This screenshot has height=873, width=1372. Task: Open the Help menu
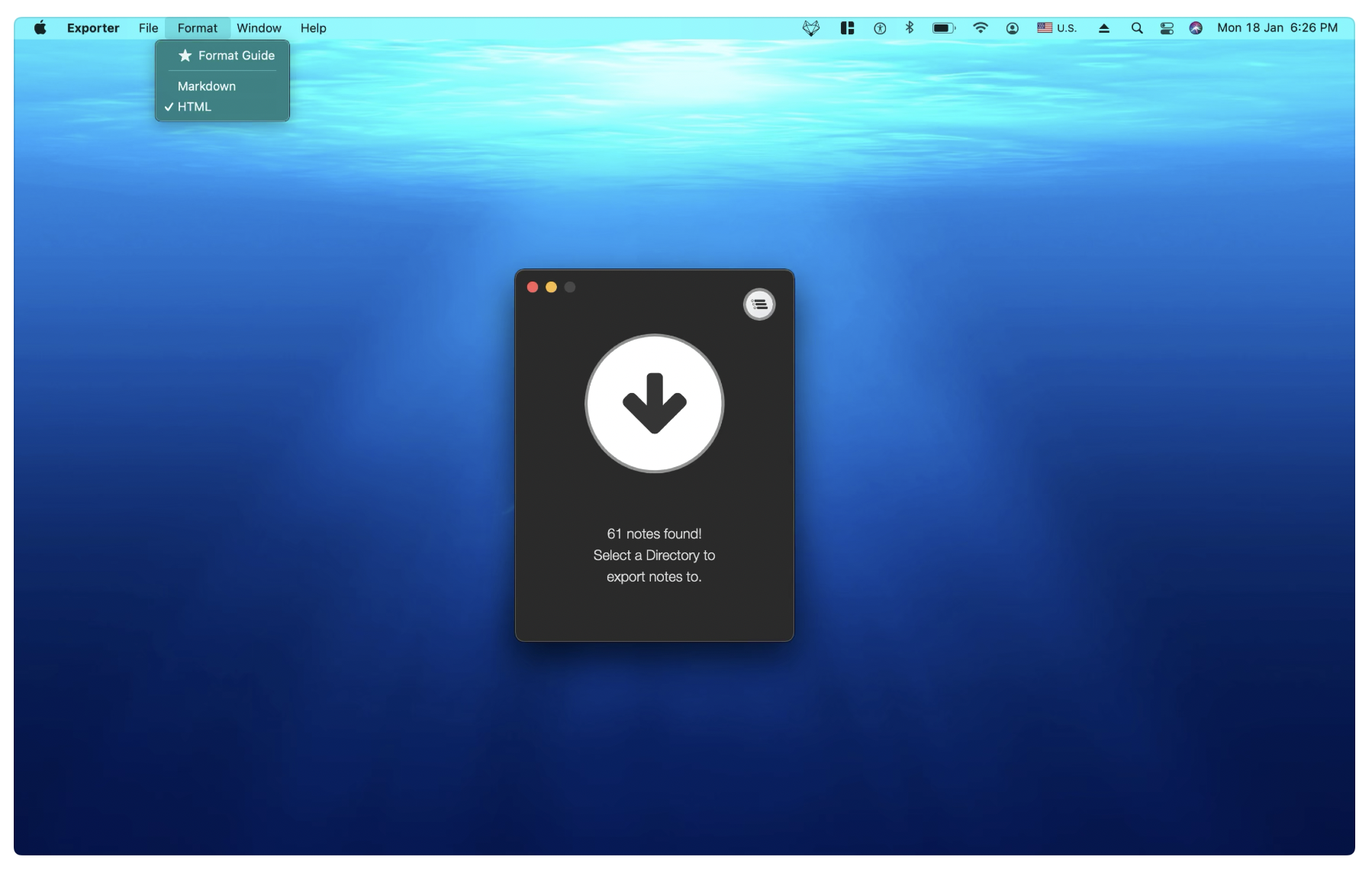313,28
